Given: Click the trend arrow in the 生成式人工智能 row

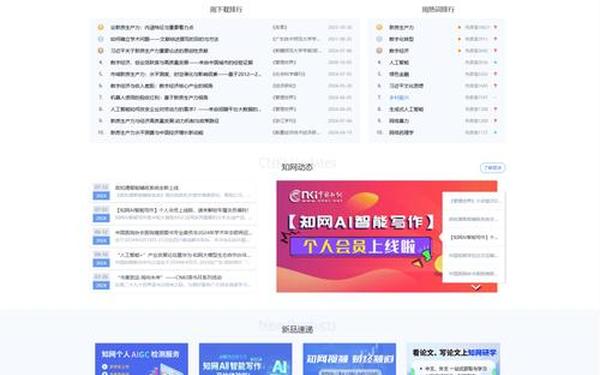Looking at the screenshot, I should coord(496,109).
